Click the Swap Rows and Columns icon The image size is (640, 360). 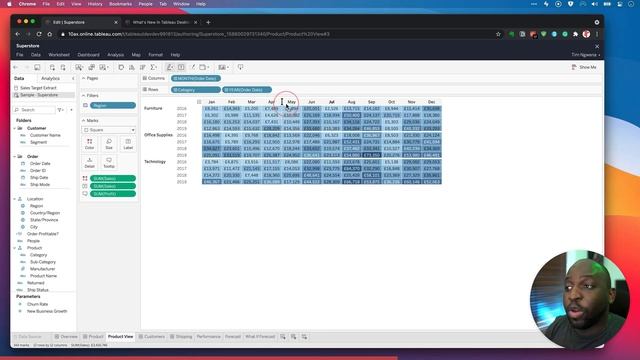121,67
